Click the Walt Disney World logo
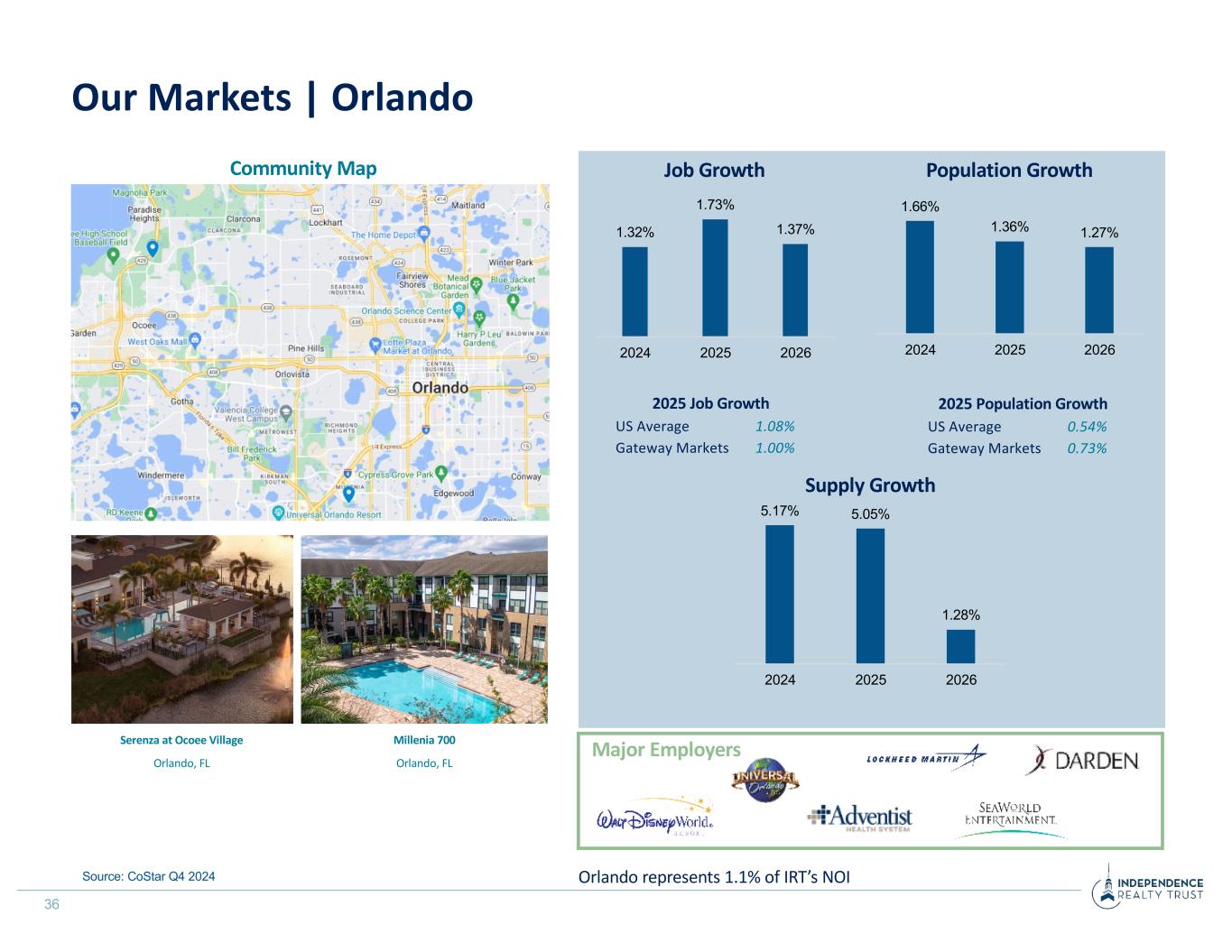This screenshot has height=952, width=1232. click(x=656, y=818)
